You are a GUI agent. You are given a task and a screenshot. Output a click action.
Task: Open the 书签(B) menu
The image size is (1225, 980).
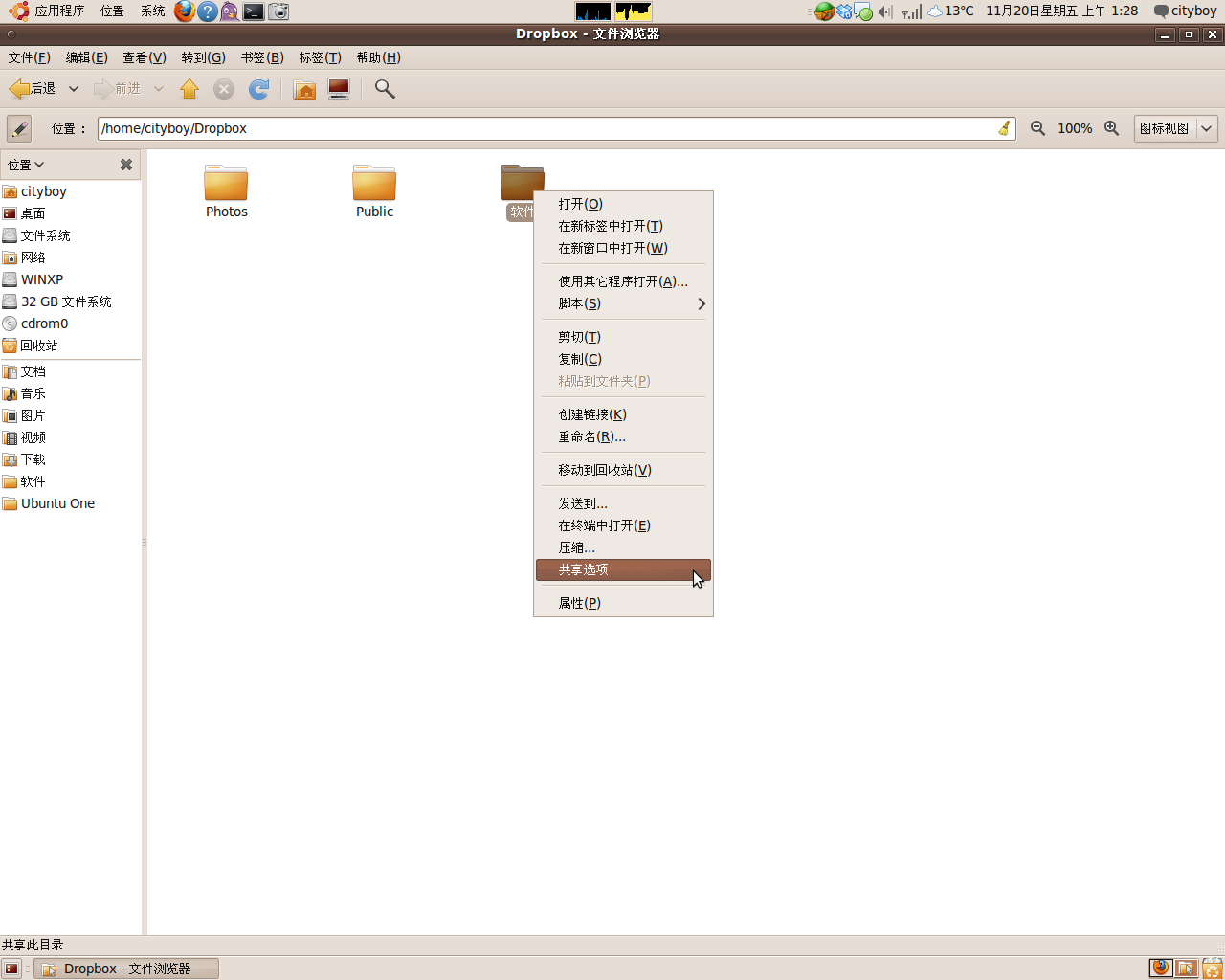(262, 57)
